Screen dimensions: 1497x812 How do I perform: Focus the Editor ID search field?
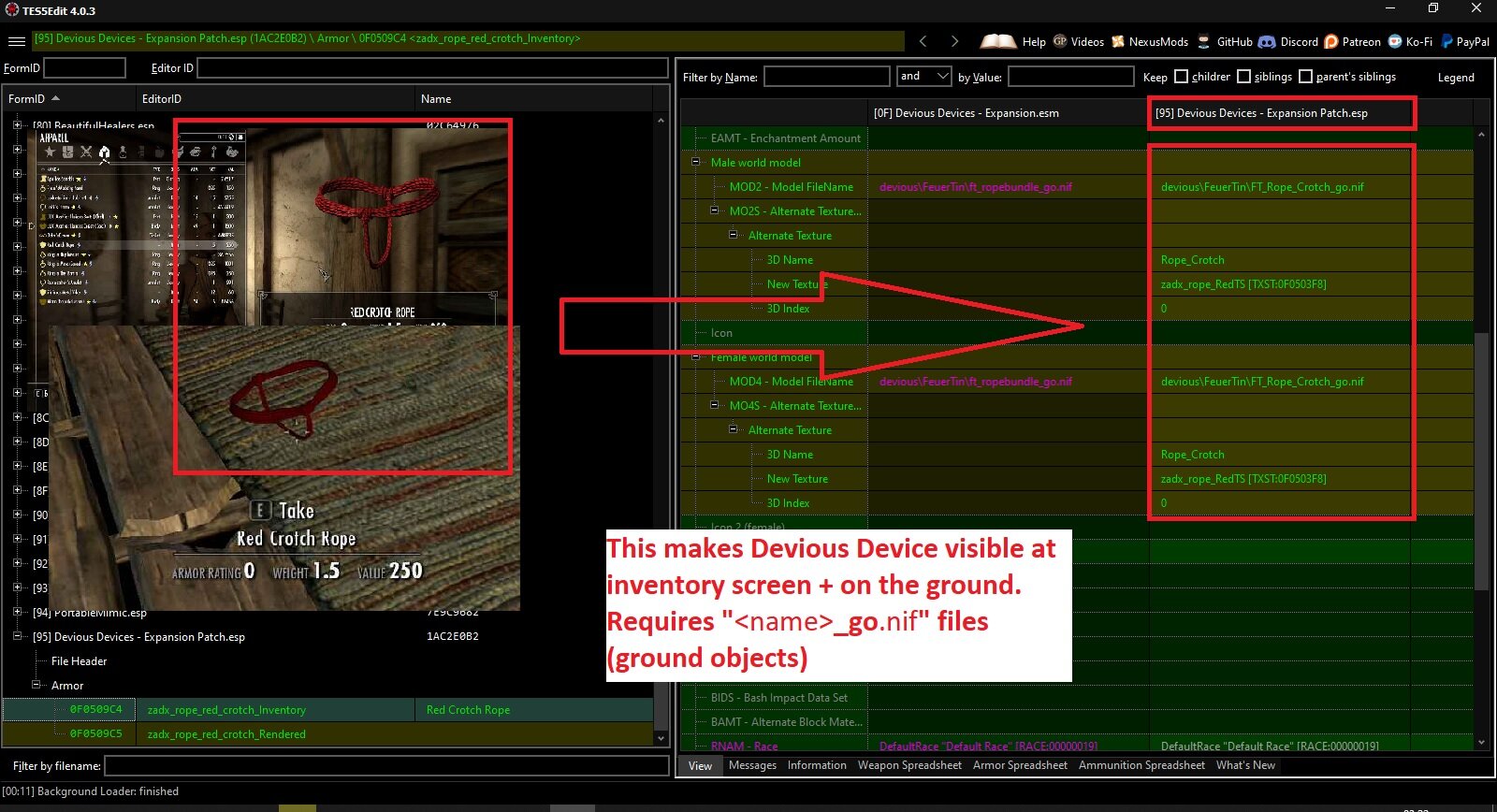click(432, 67)
